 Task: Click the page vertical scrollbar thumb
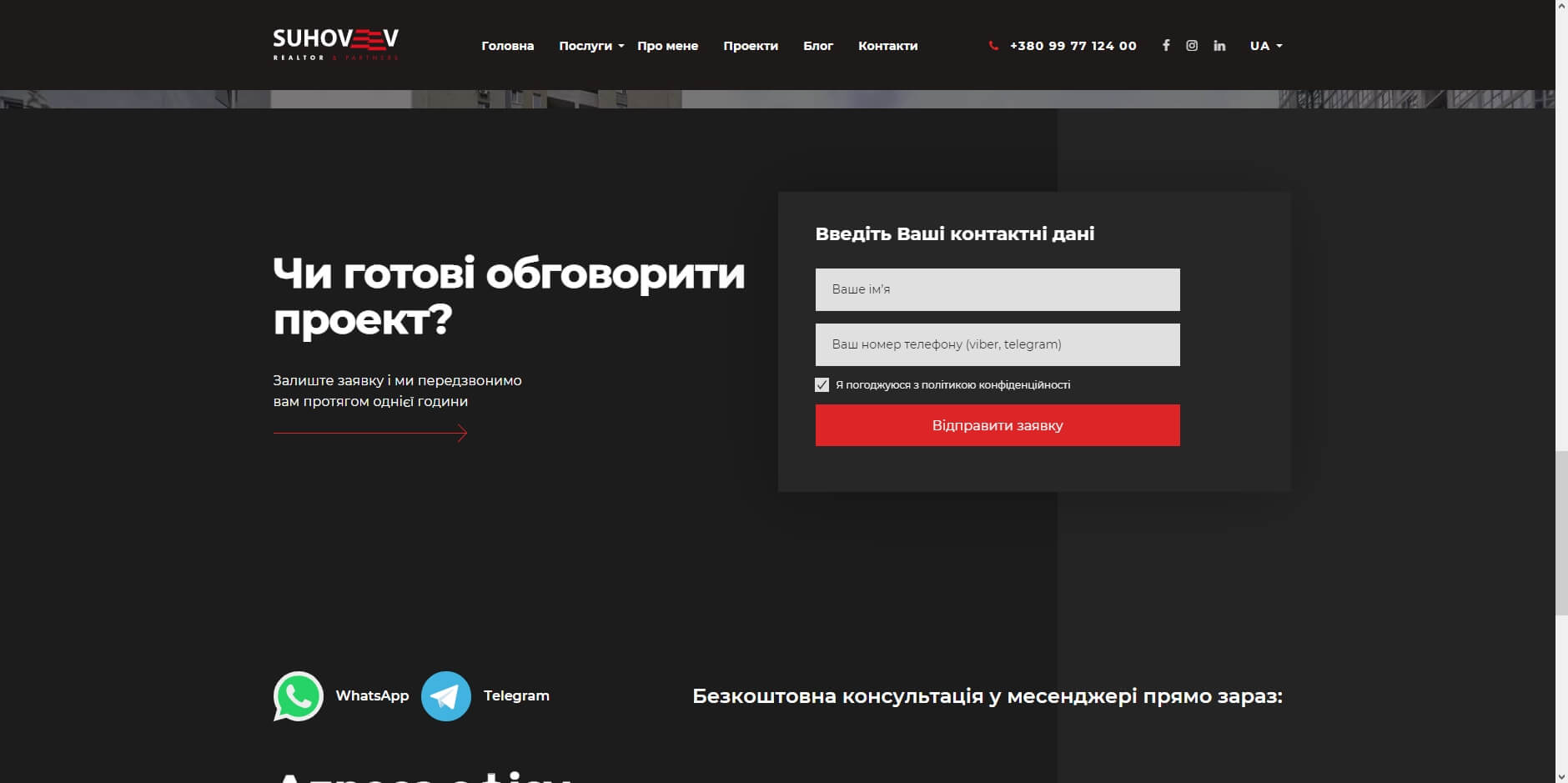(1560, 532)
